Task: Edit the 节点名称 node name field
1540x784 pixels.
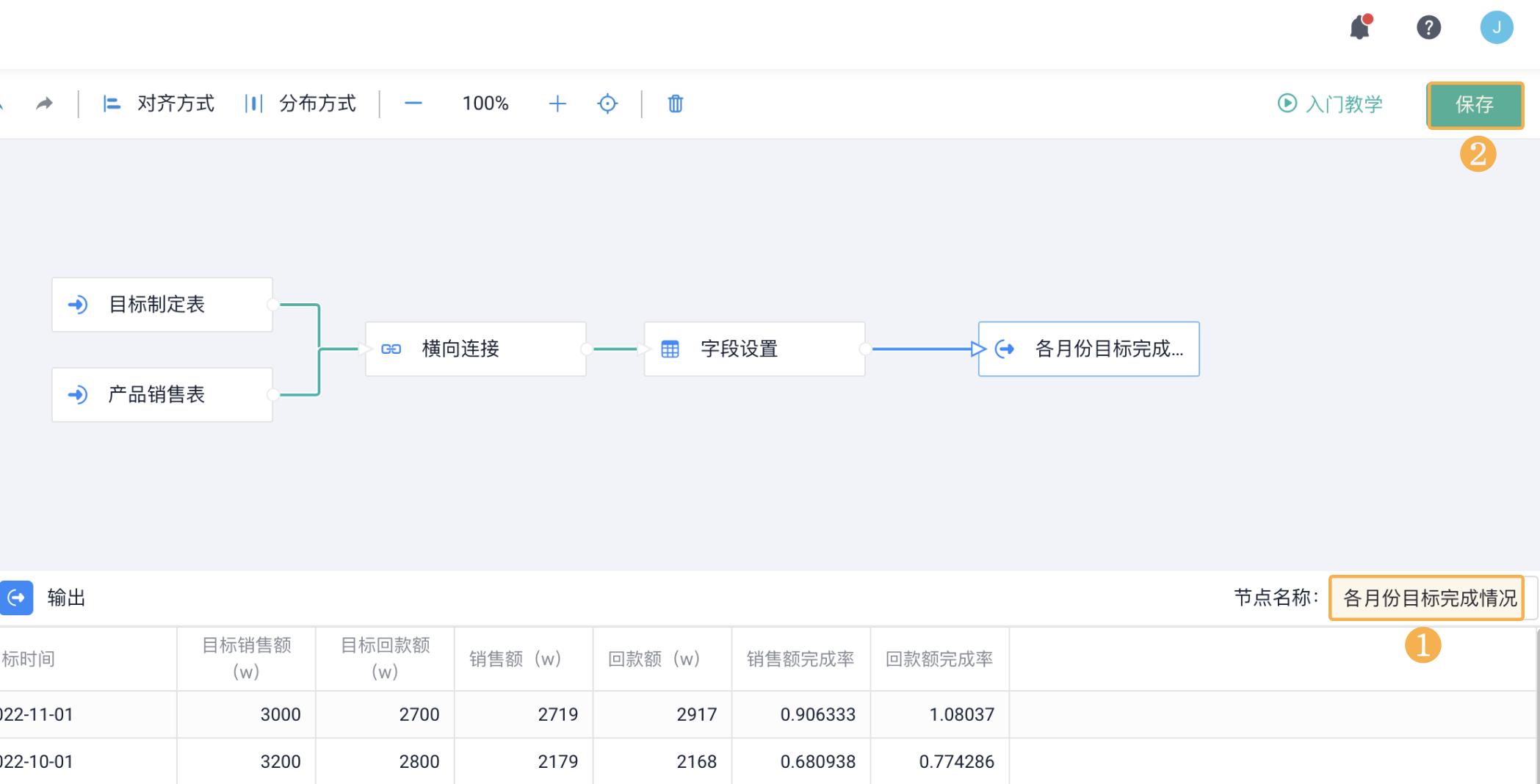Action: 1425,598
